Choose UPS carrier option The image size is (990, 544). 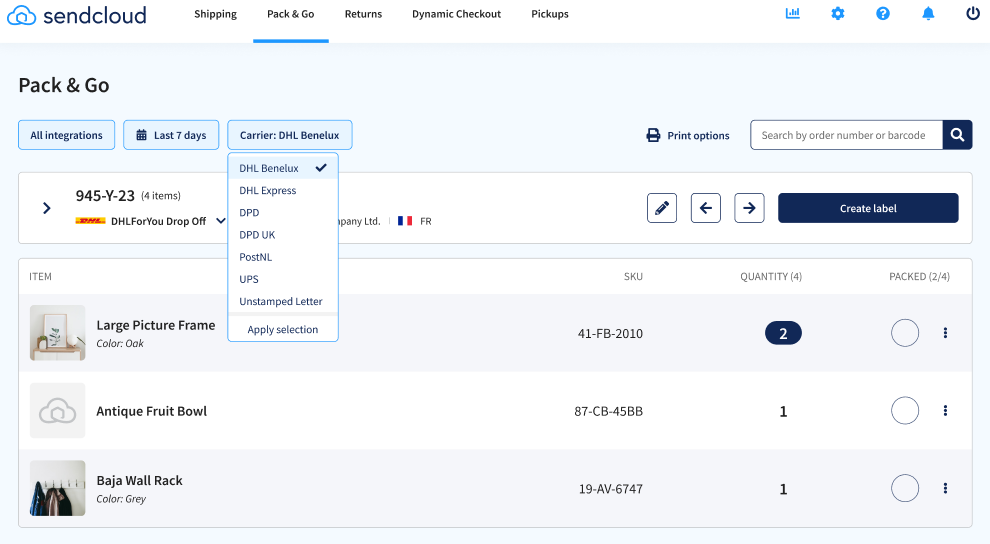pos(283,279)
